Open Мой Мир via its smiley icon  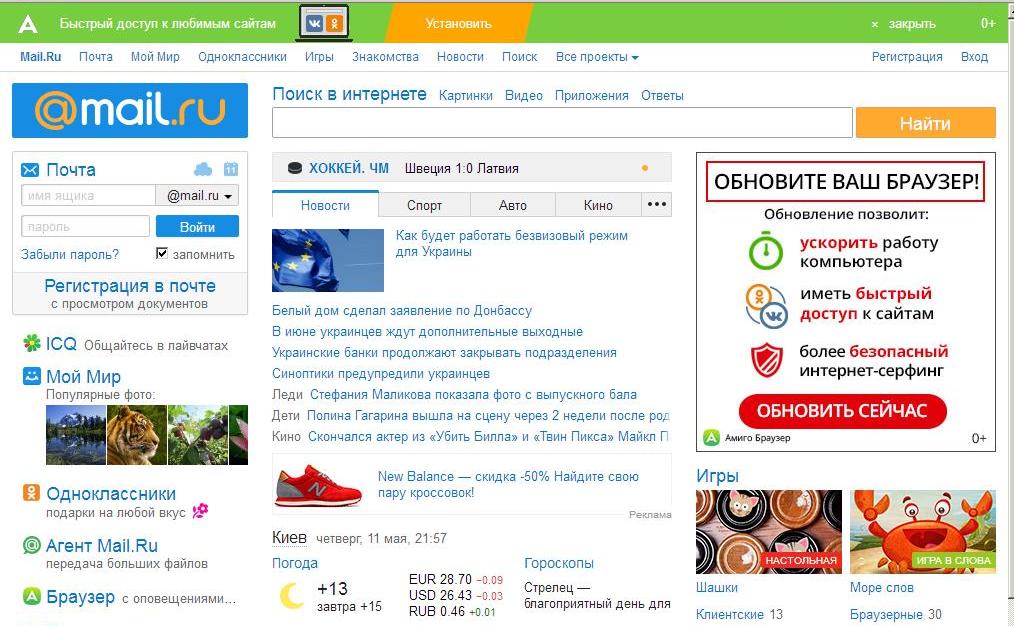tap(32, 376)
